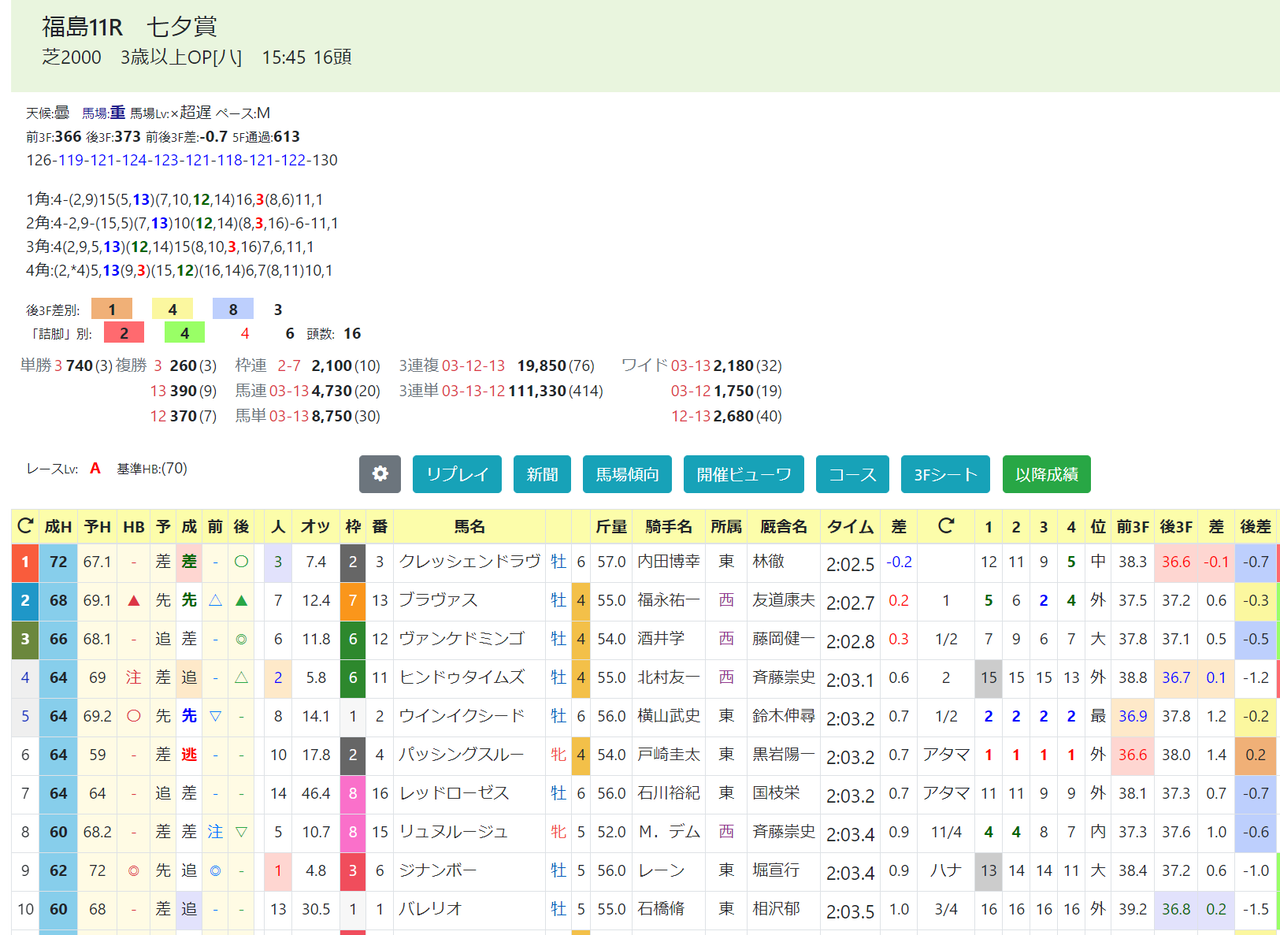This screenshot has width=1280, height=935.
Task: Click jockey name 内田博幸
Action: pos(669,562)
